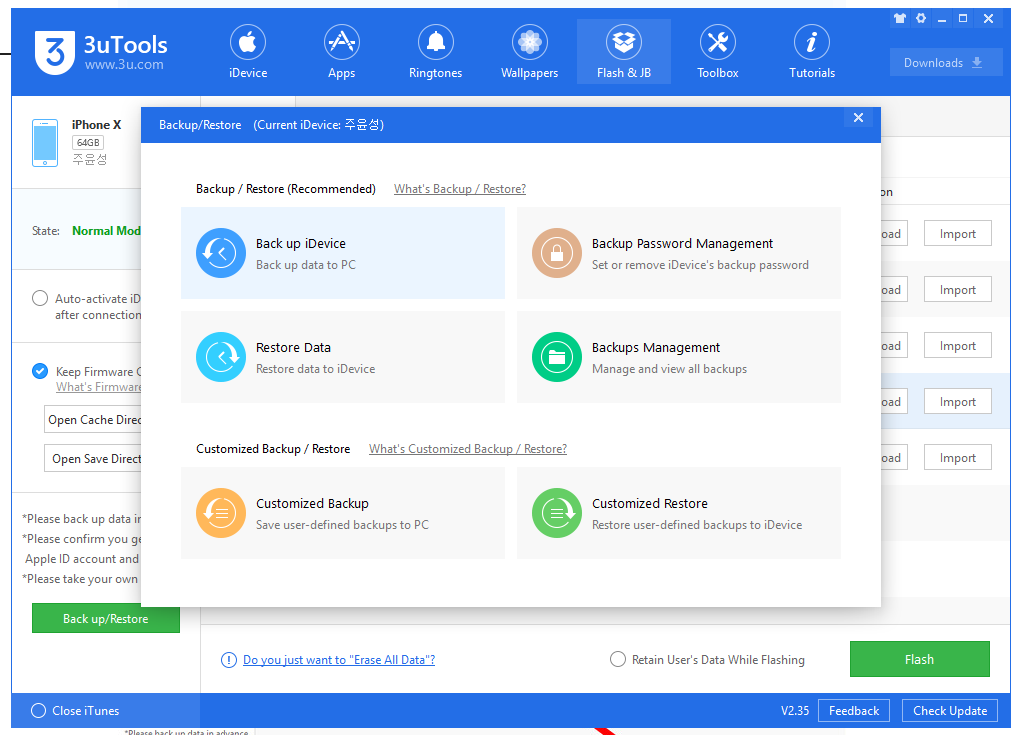This screenshot has width=1019, height=735.
Task: Enable Retain User's Data While Flashing
Action: [x=617, y=659]
